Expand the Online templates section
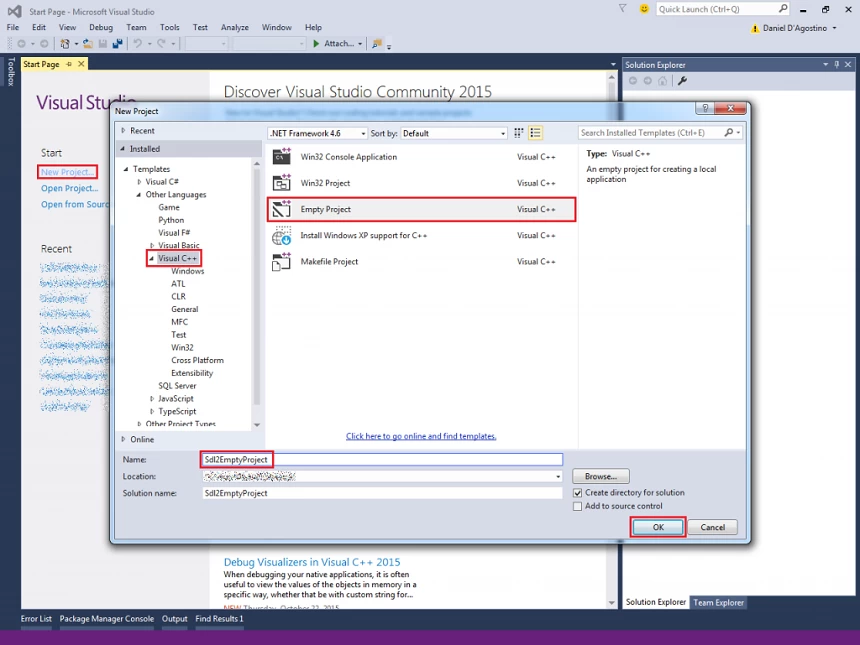The height and width of the screenshot is (645, 860). click(124, 439)
